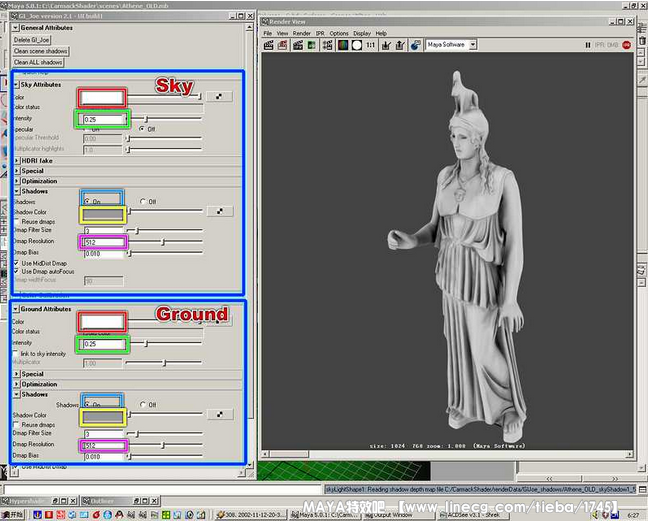This screenshot has height=524, width=652.
Task: Click the red Render Region icon
Action: click(283, 45)
